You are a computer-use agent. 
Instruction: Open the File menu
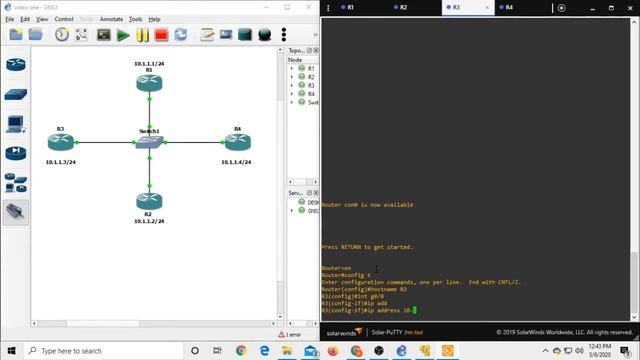(x=10, y=19)
